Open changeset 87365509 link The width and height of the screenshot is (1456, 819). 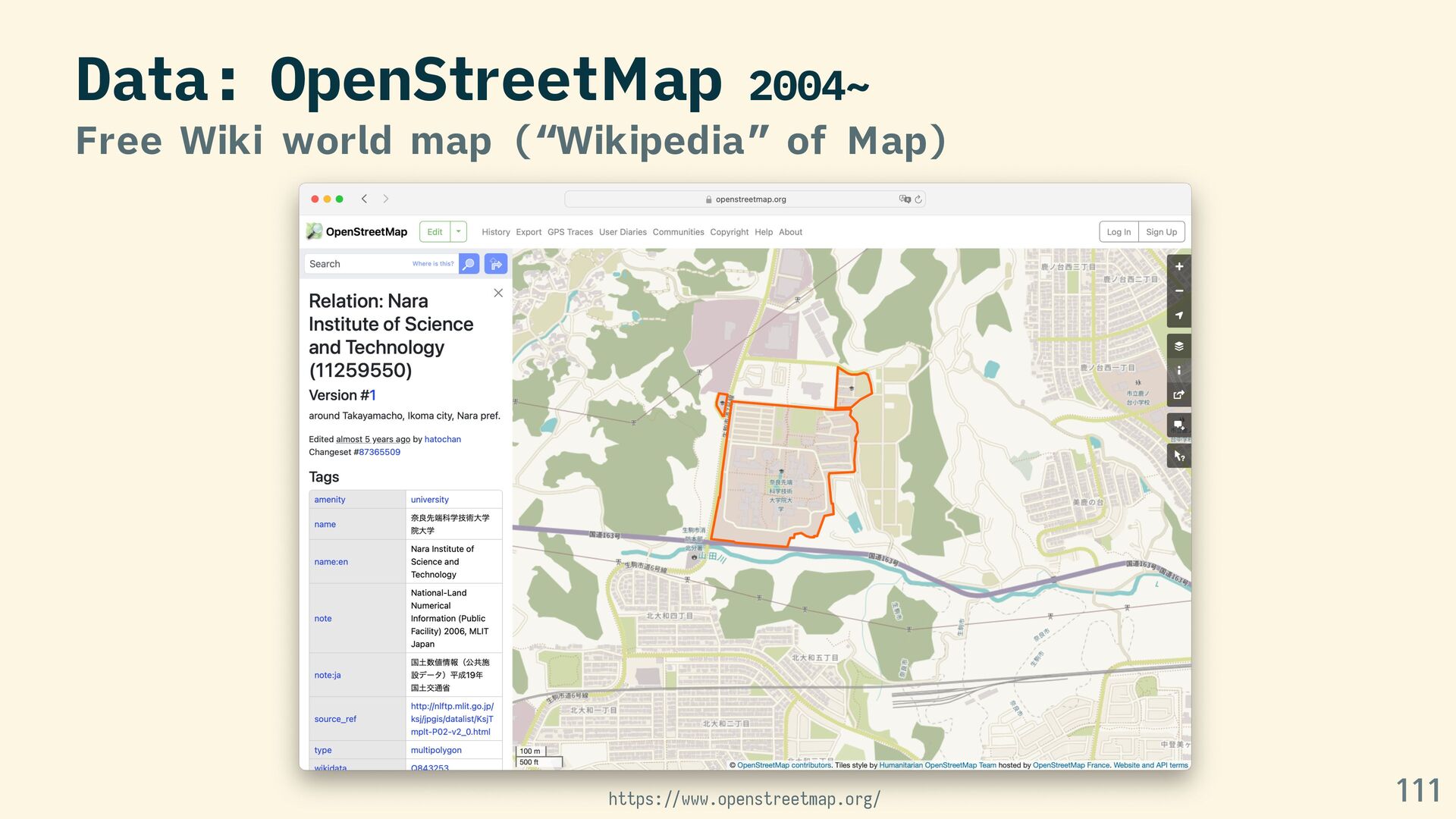379,452
